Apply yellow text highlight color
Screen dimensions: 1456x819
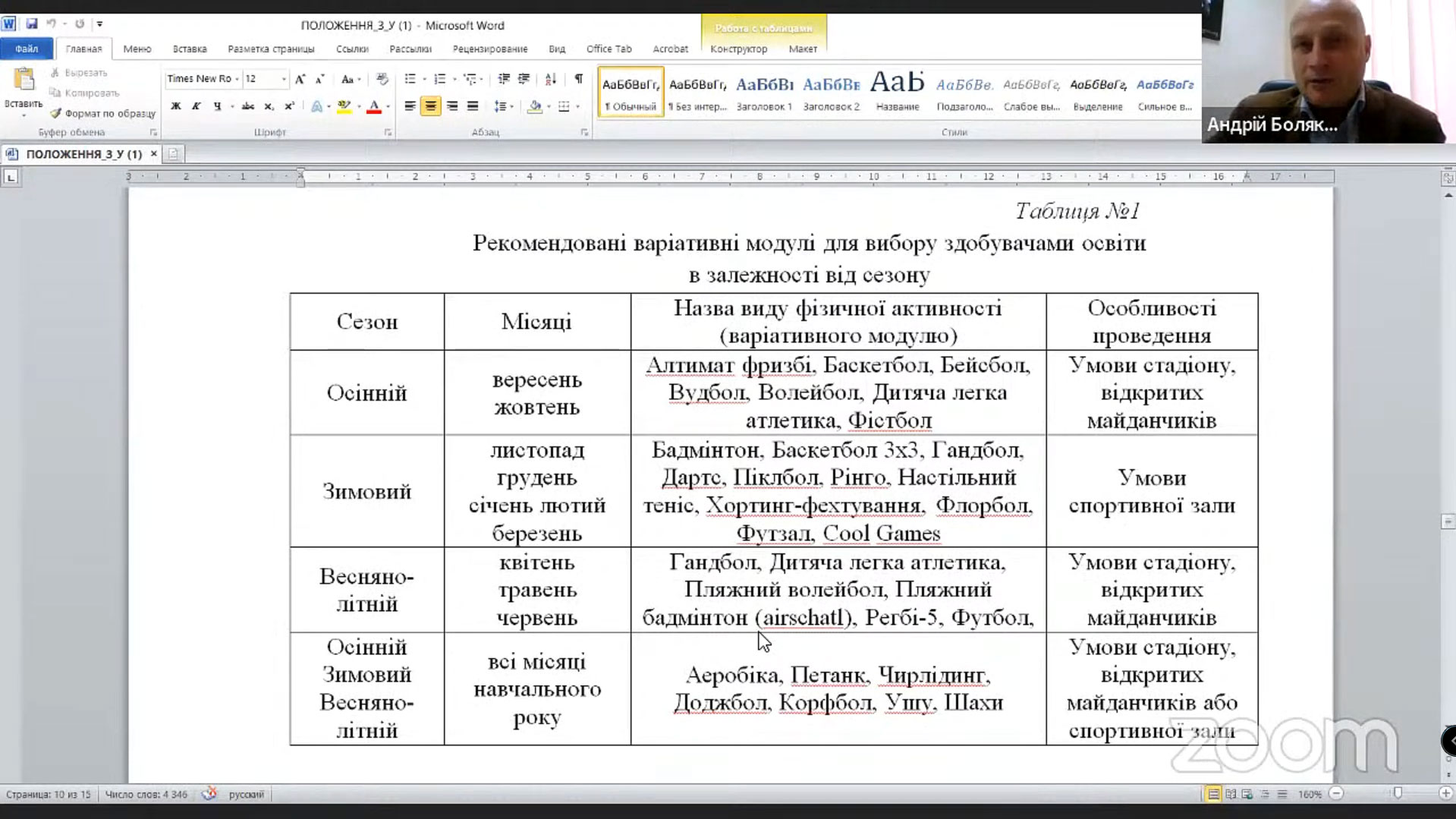(344, 106)
